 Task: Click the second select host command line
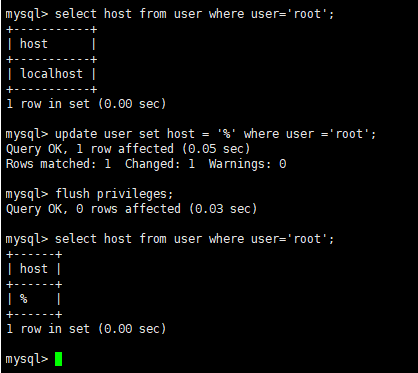(x=170, y=239)
